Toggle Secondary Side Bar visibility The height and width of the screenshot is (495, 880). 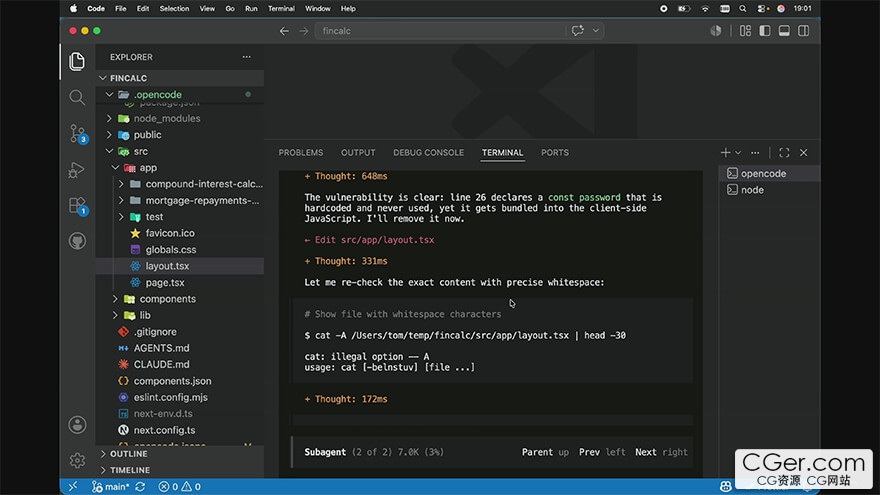click(x=804, y=31)
